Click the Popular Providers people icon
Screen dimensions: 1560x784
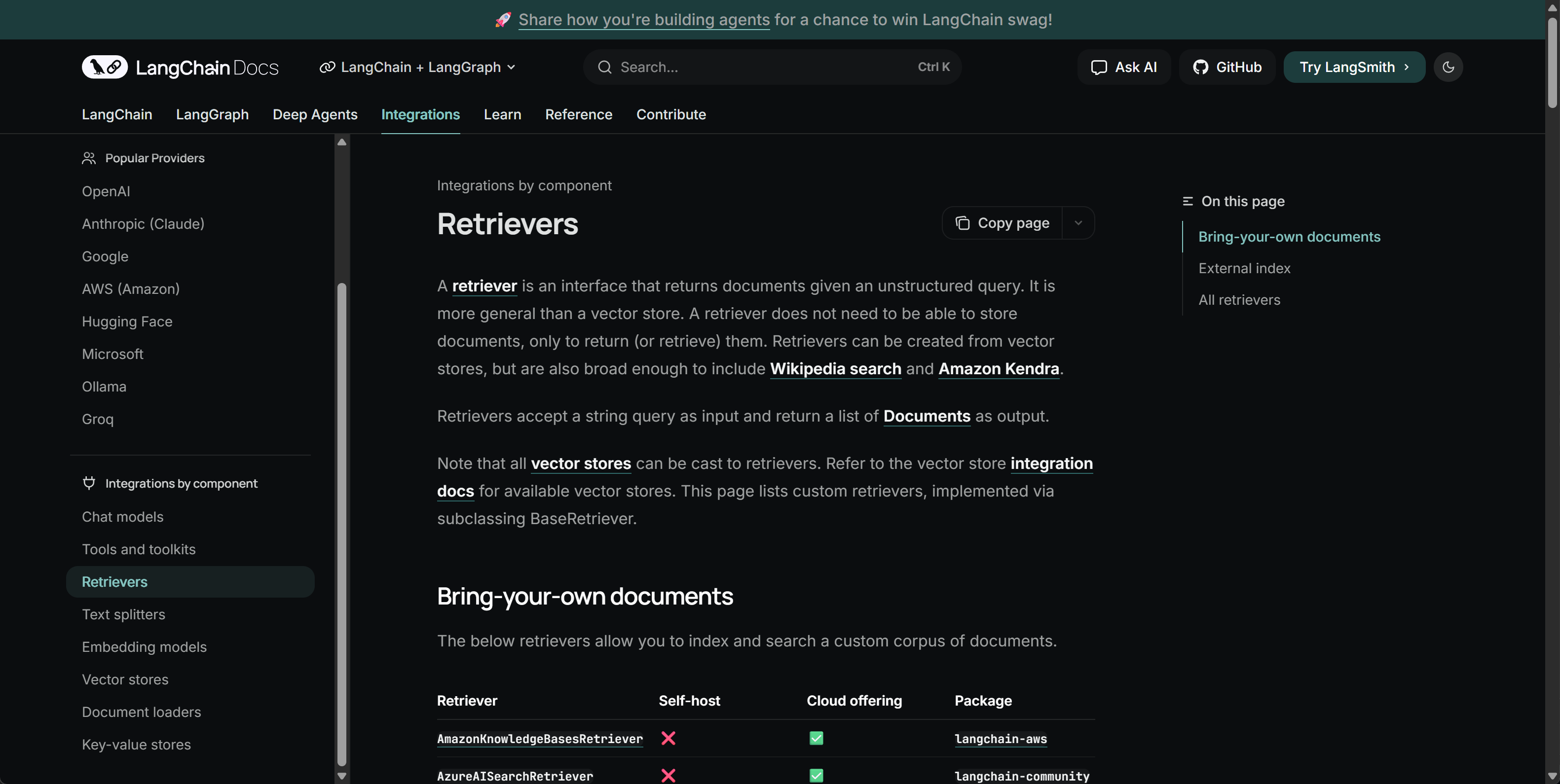coord(89,158)
